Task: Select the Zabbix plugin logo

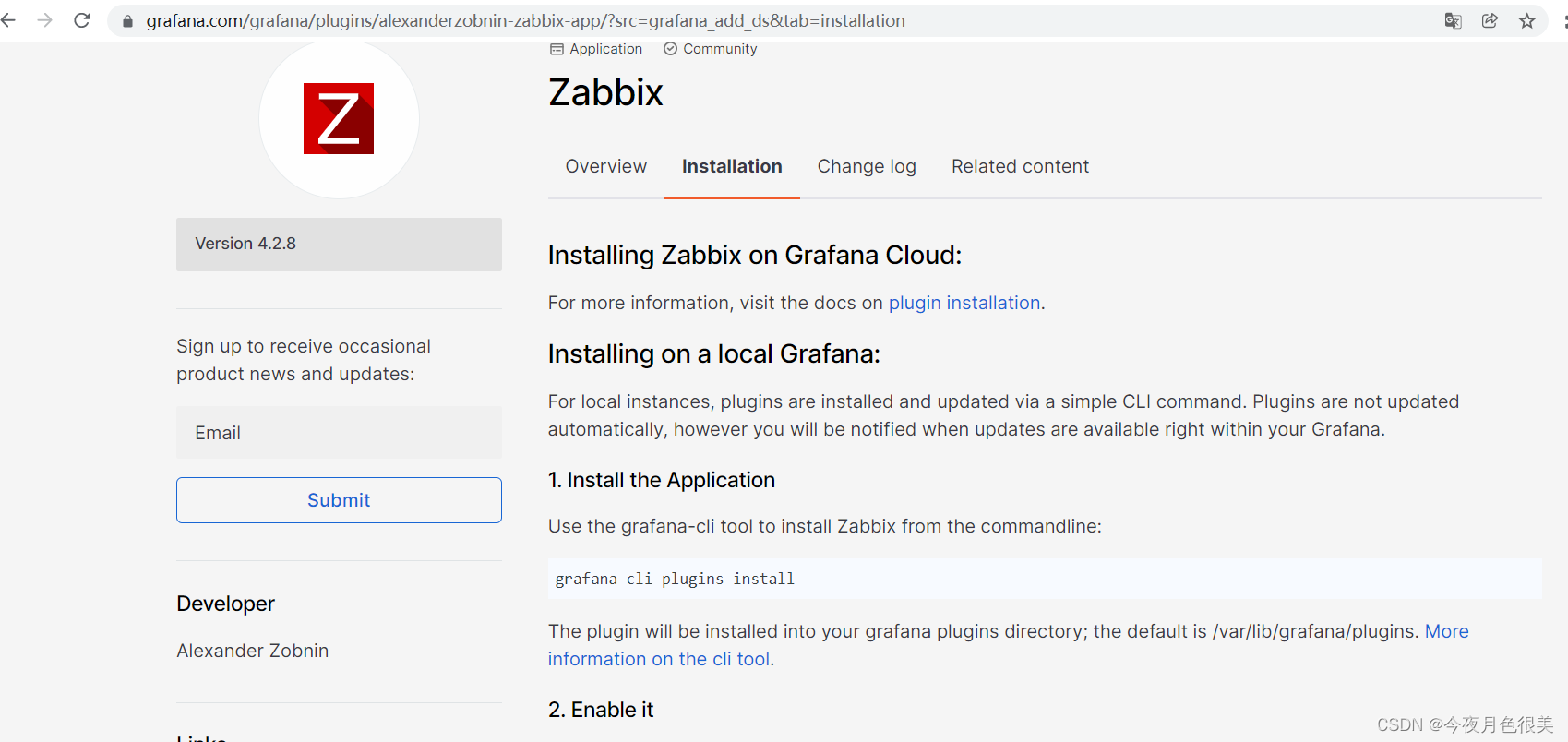Action: click(x=339, y=118)
